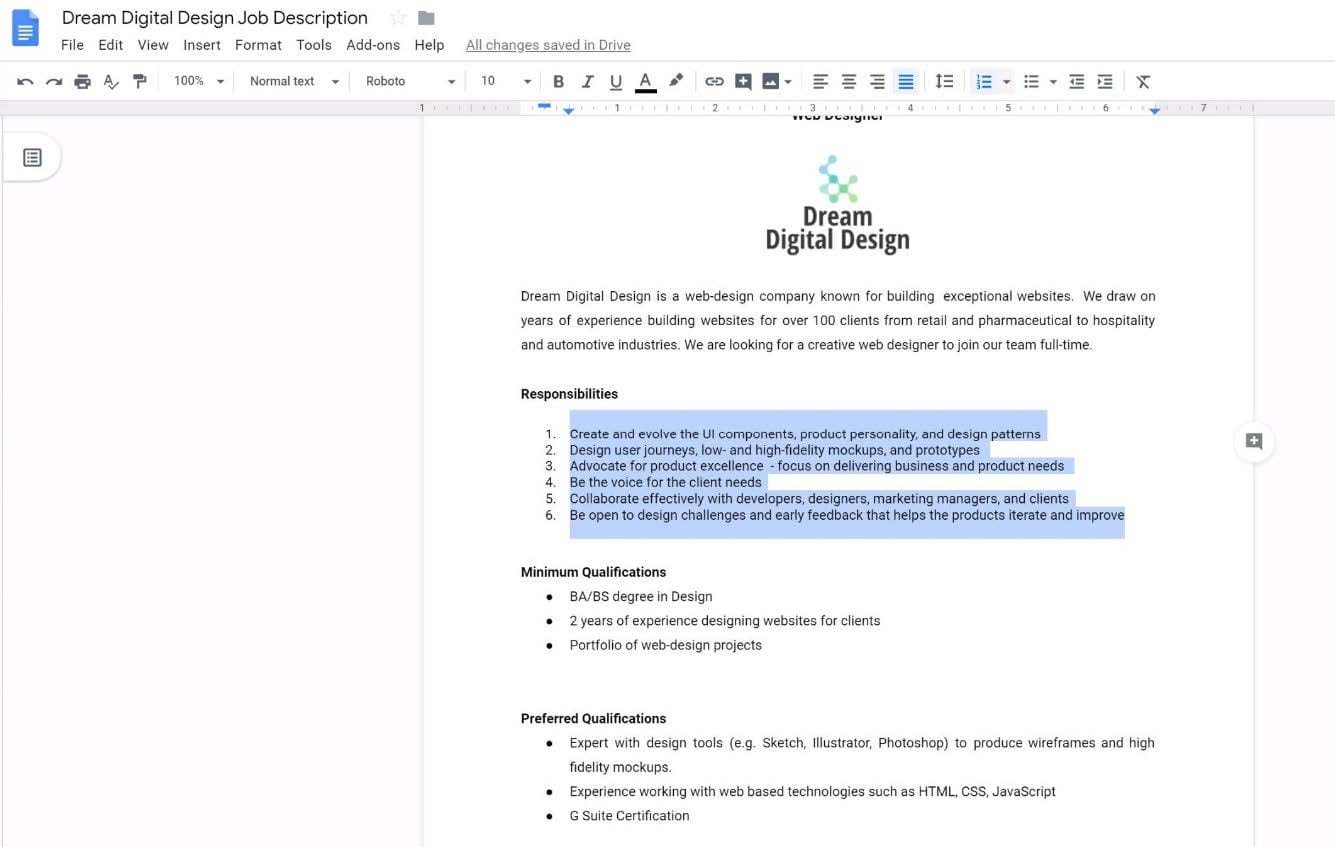Click the document title to rename it
Viewport: 1335px width, 847px height.
(x=215, y=18)
